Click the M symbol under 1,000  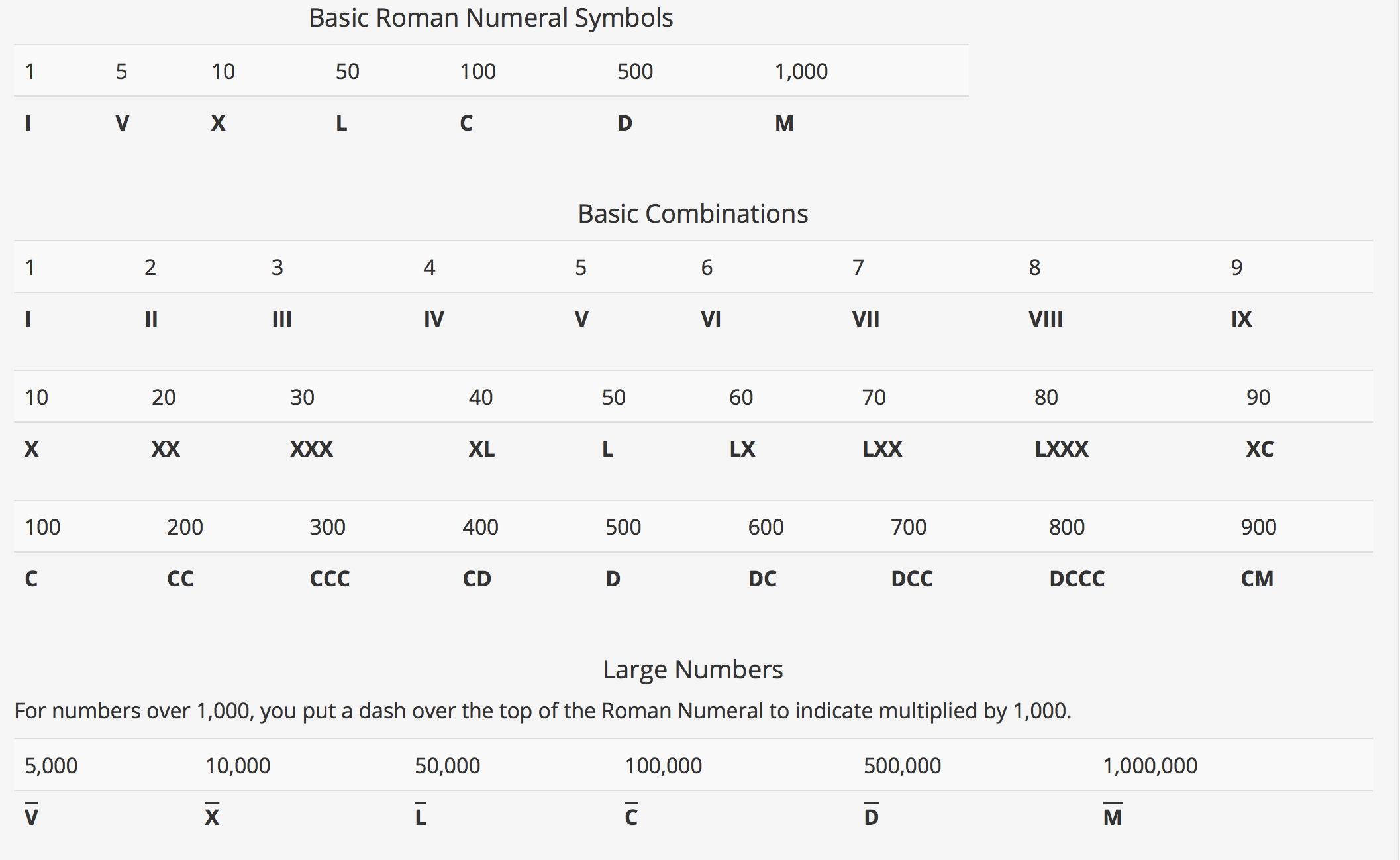[x=784, y=123]
